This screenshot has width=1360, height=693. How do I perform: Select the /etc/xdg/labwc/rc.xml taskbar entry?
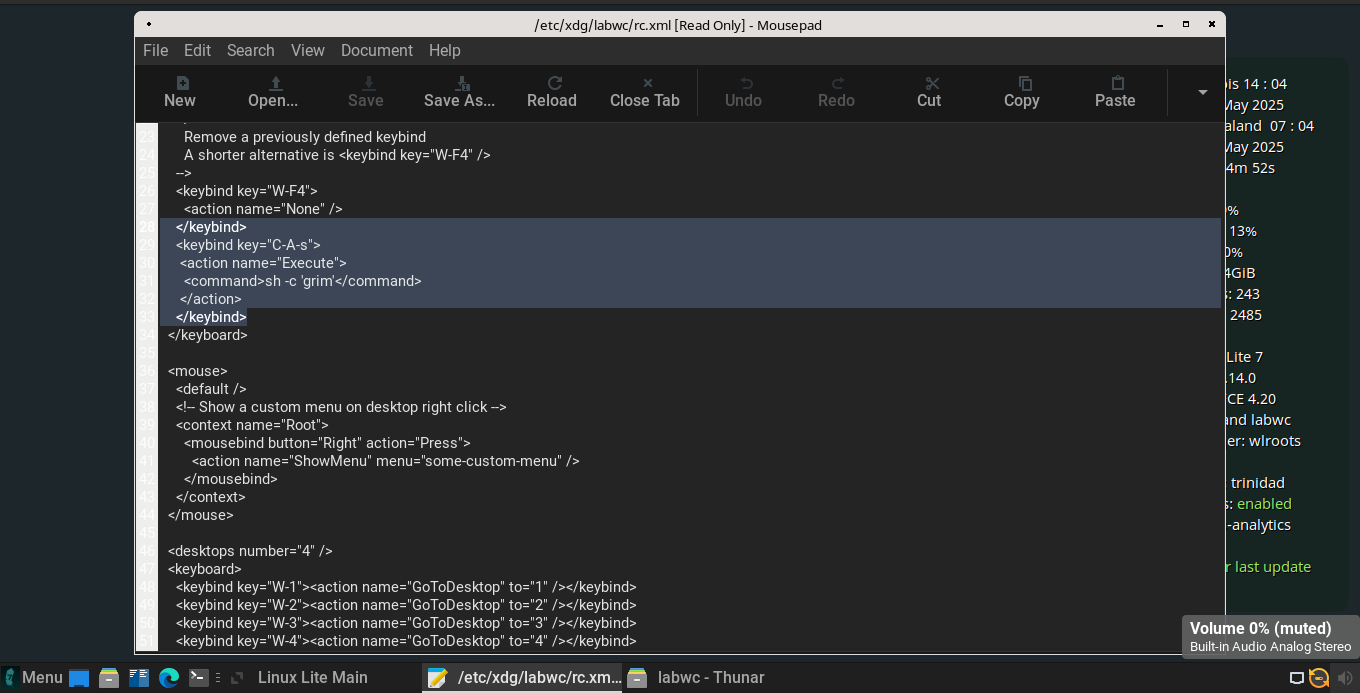click(522, 677)
